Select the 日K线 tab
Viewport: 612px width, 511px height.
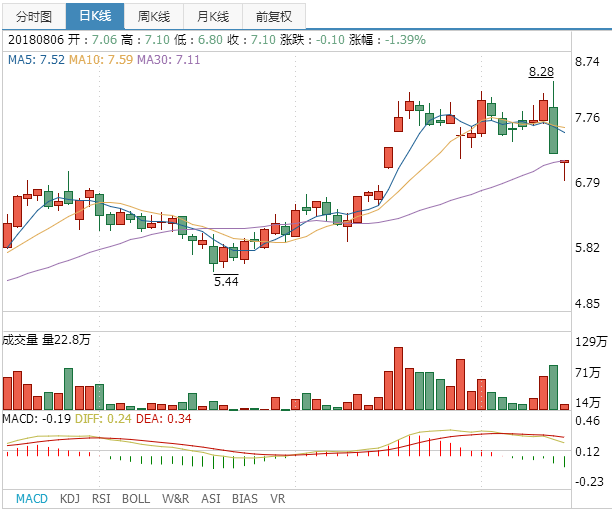tap(95, 16)
